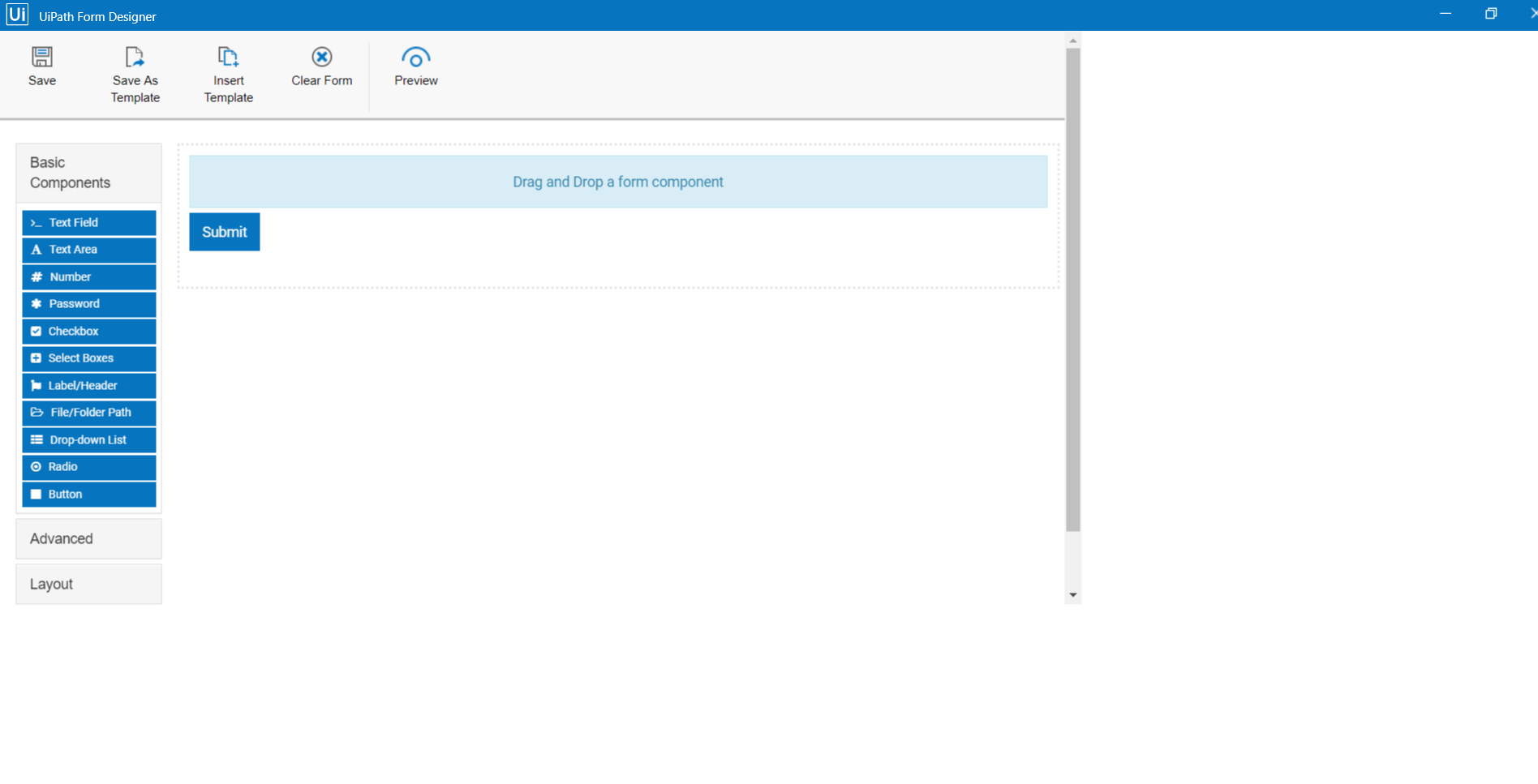The height and width of the screenshot is (784, 1538).
Task: Click the Drag and Drop form area
Action: (618, 182)
